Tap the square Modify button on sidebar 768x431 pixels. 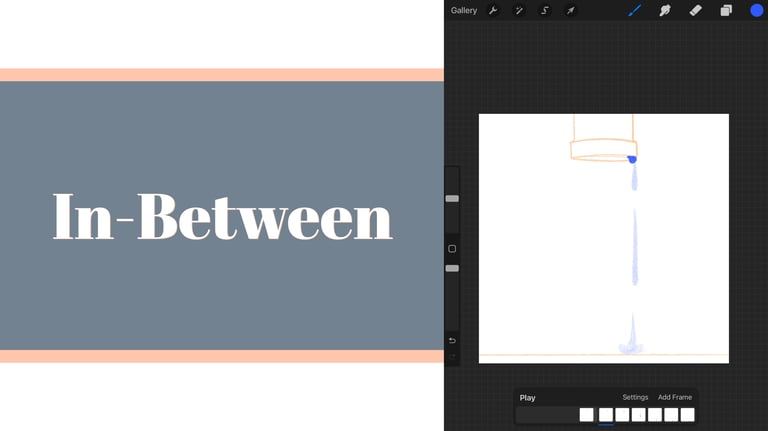click(452, 249)
